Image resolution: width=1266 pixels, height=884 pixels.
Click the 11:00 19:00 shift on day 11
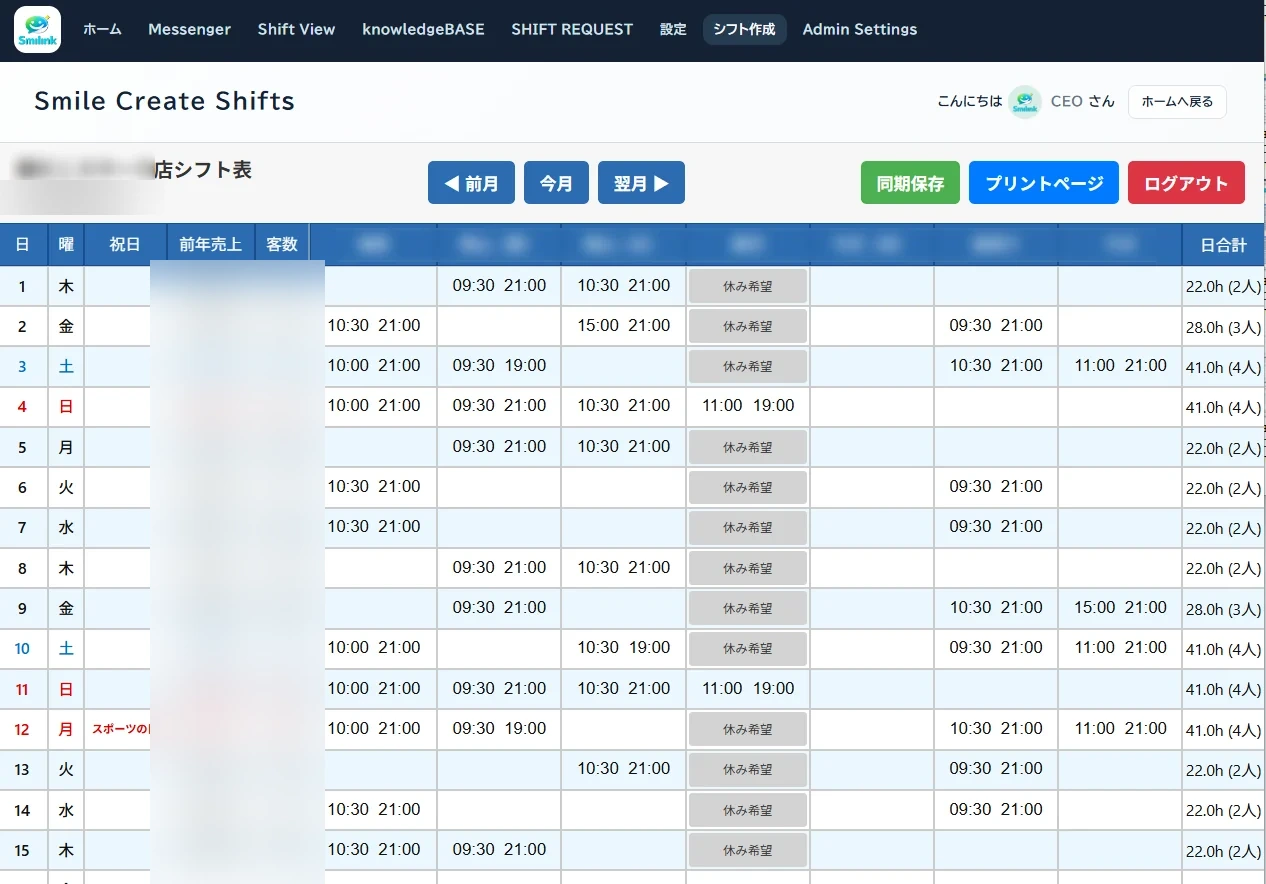pos(748,688)
